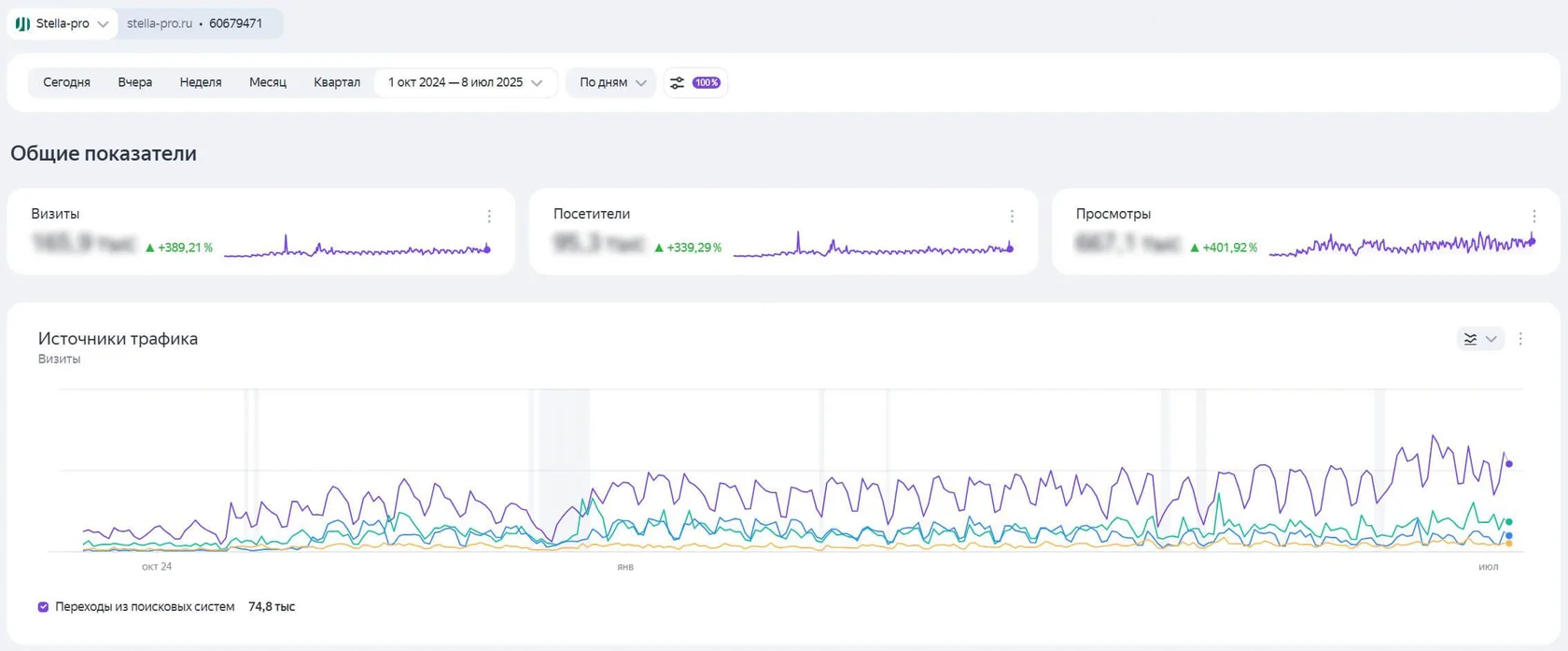Image resolution: width=1568 pixels, height=651 pixels.
Task: Click the Визиты sparkline chart
Action: pyautogui.click(x=357, y=247)
